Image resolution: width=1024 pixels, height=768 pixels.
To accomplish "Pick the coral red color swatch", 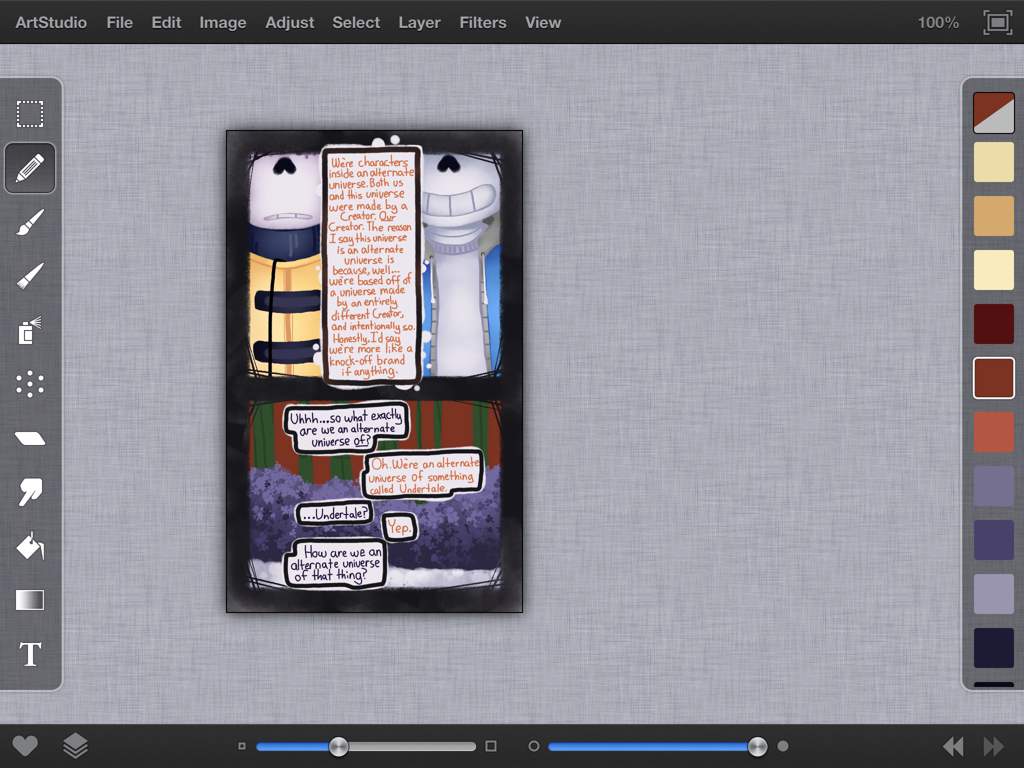I will click(x=993, y=432).
